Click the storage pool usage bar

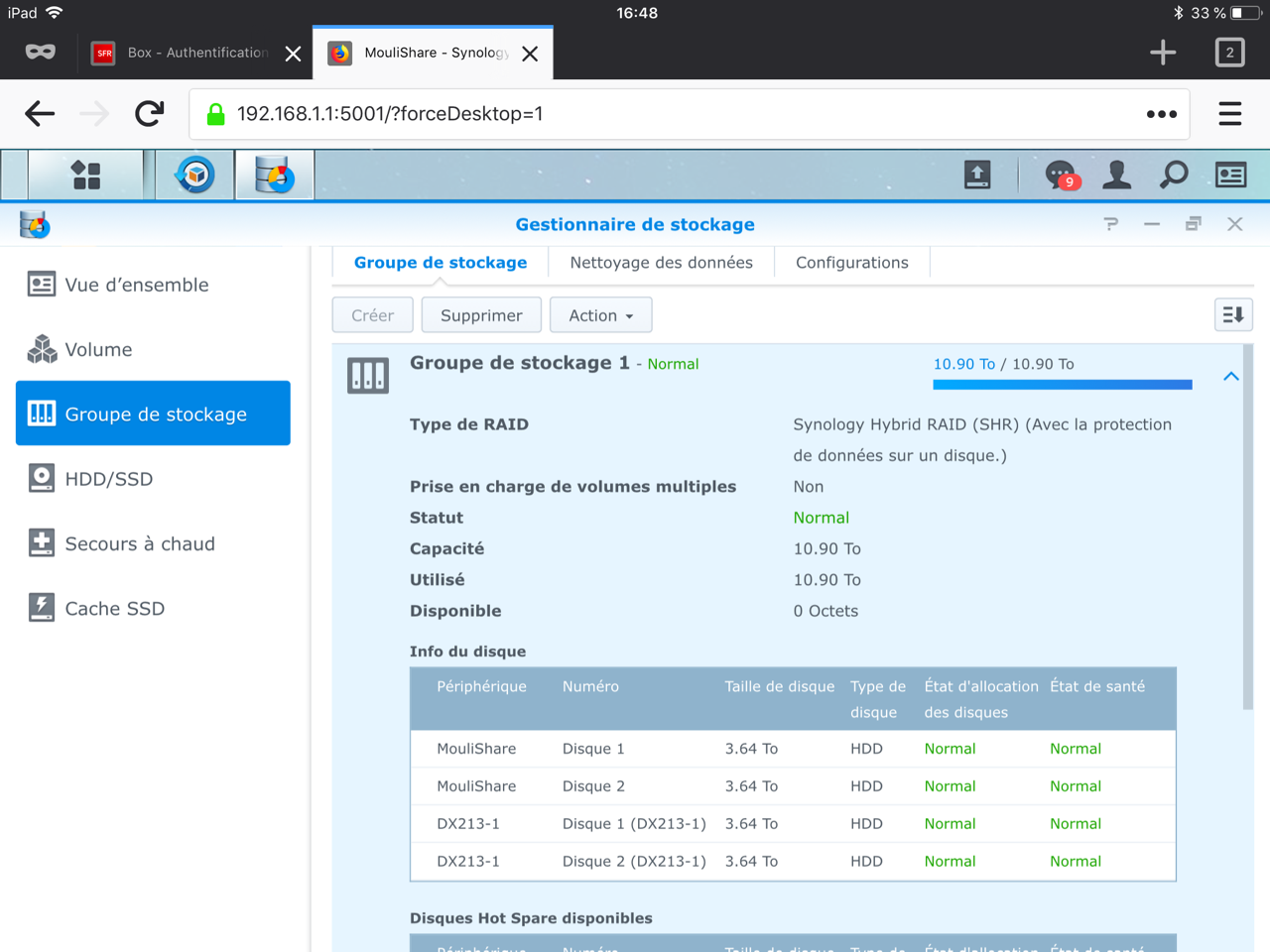tap(1063, 385)
